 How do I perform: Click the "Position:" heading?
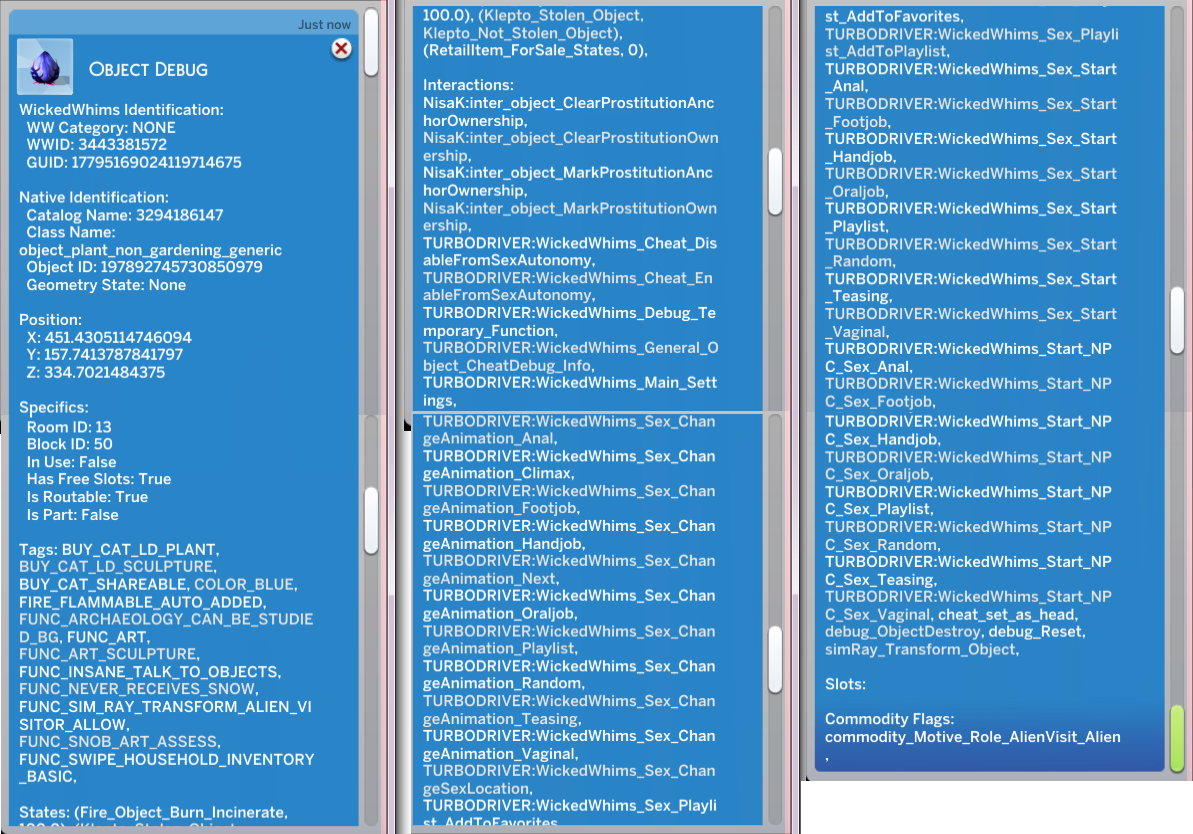50,320
